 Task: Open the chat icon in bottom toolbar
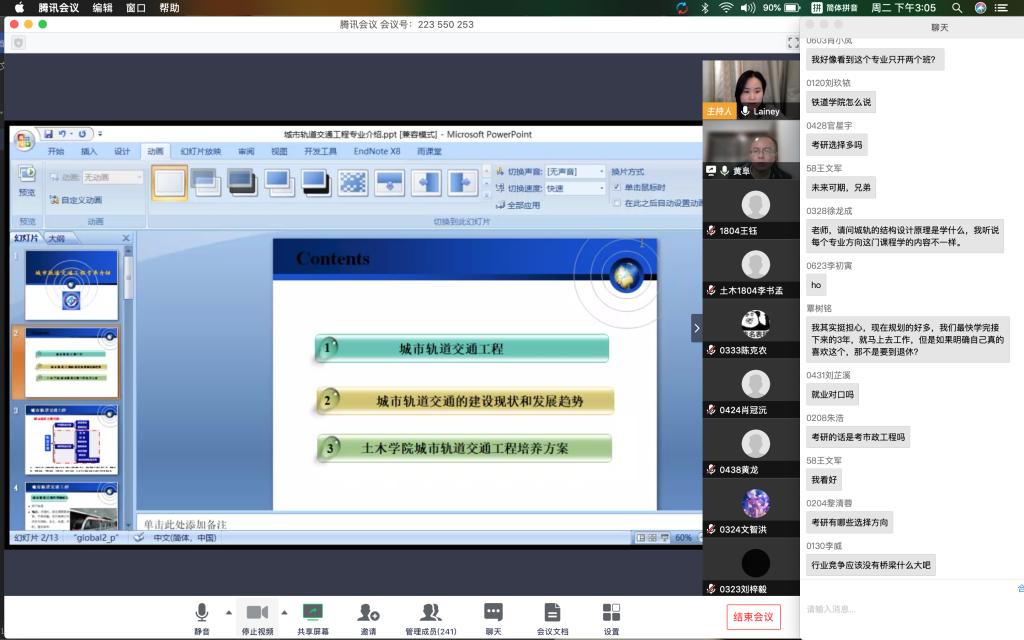(x=493, y=614)
